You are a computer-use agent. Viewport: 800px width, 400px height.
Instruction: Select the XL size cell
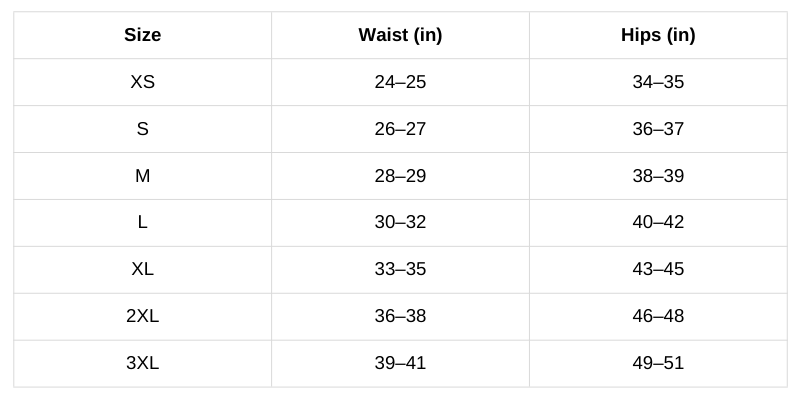142,269
